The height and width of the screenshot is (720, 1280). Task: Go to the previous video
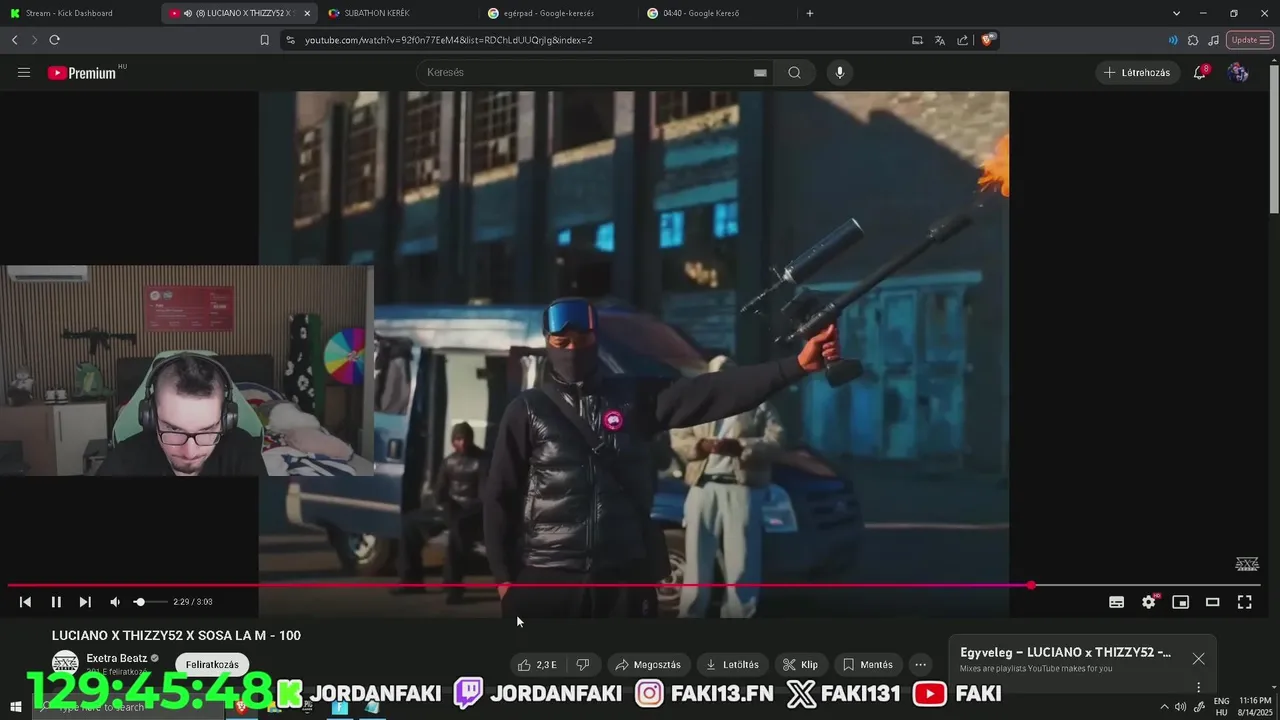click(x=25, y=602)
